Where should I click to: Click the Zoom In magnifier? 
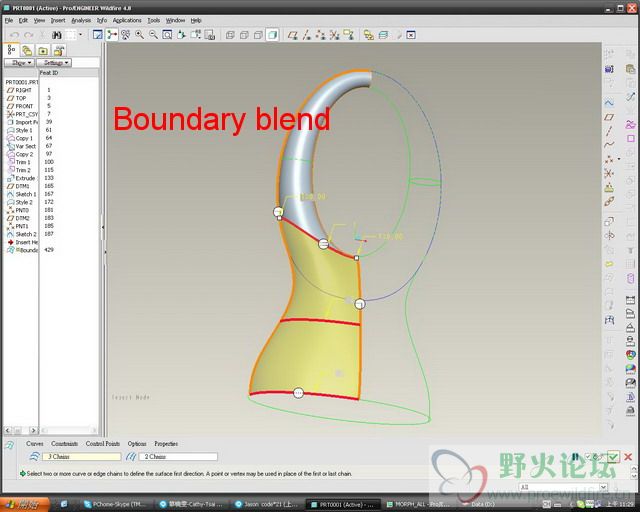[139, 35]
